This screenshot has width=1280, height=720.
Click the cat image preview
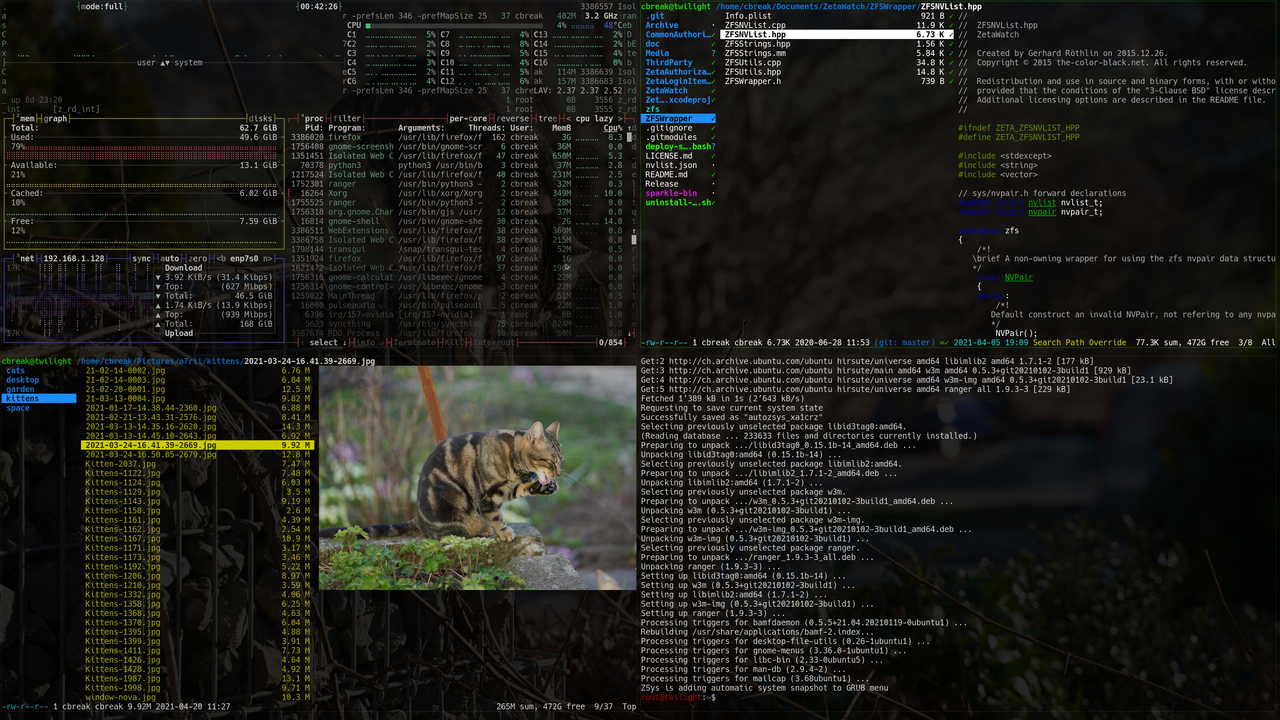point(477,478)
